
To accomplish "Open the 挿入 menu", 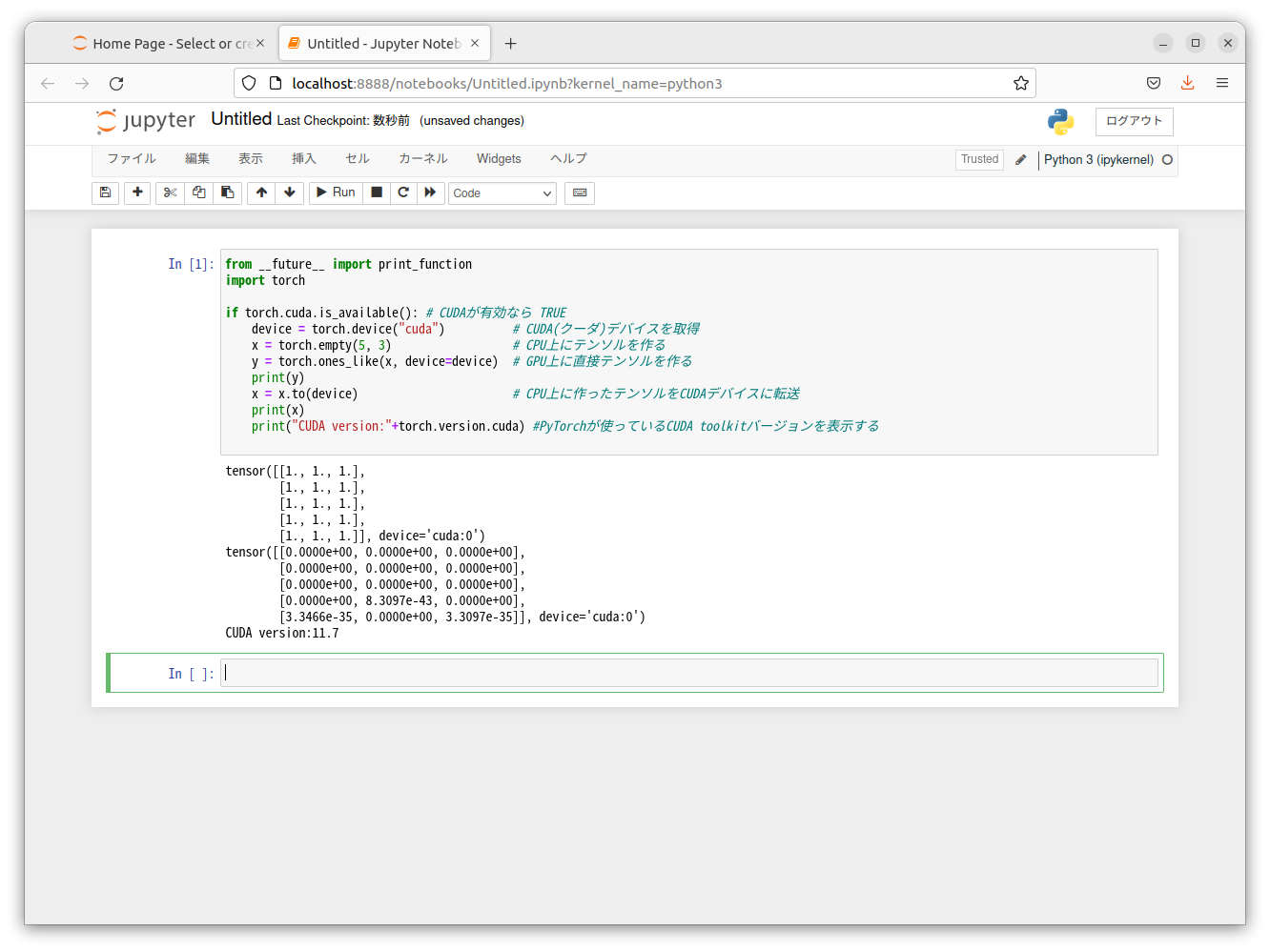I will tap(304, 159).
